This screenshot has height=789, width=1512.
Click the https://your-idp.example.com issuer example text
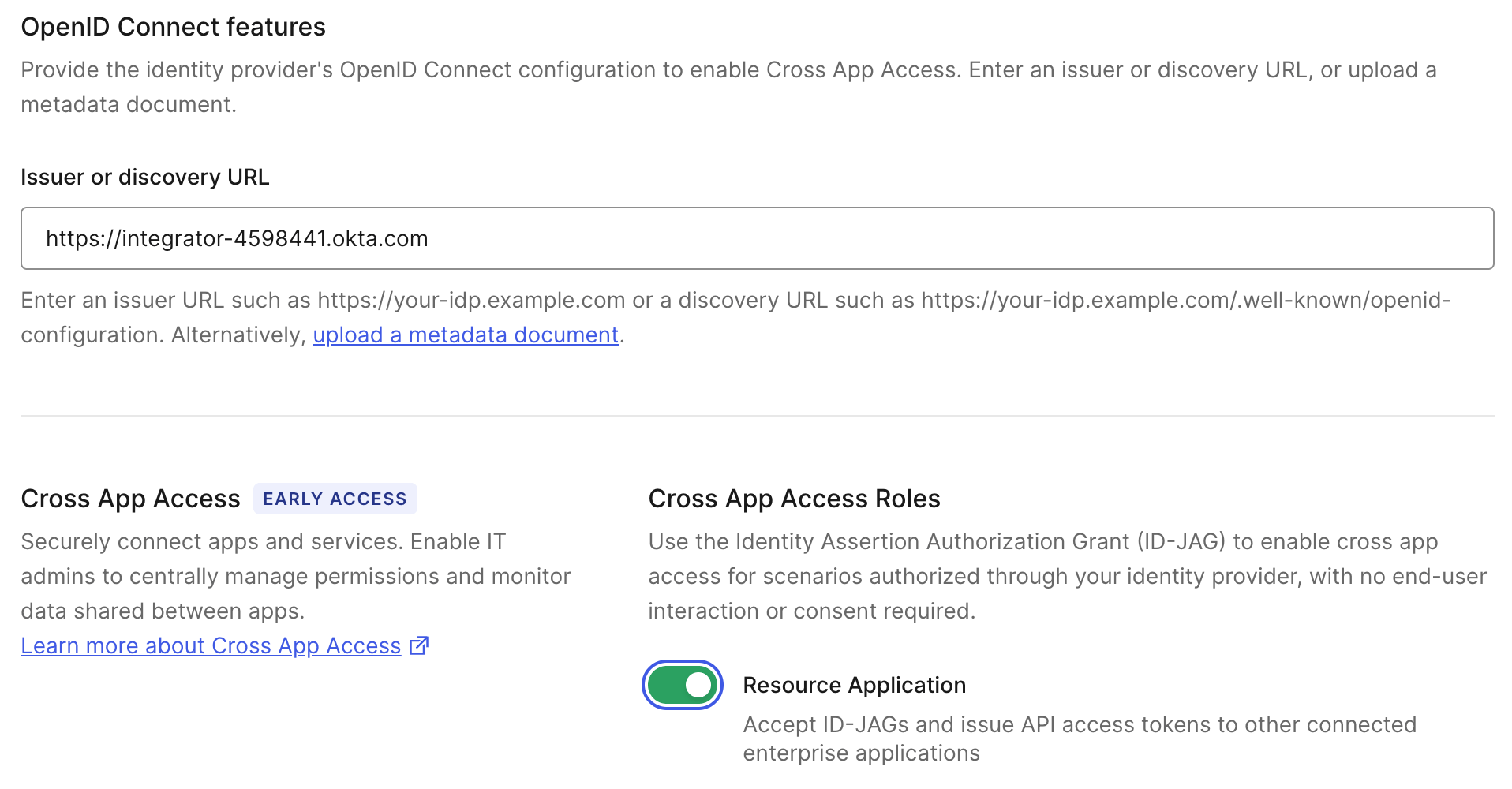pyautogui.click(x=471, y=301)
